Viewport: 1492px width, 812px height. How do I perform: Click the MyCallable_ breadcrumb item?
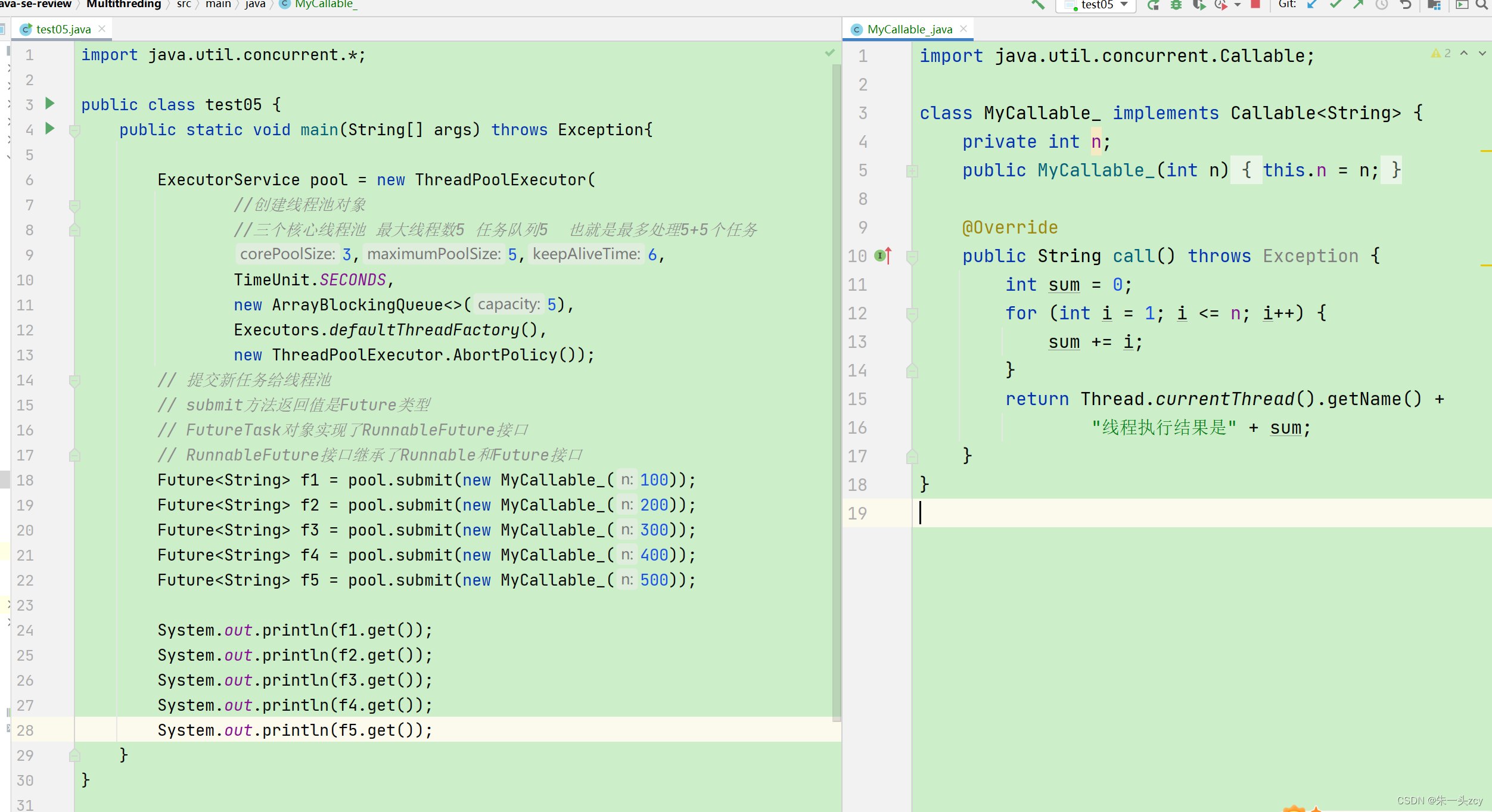(319, 4)
